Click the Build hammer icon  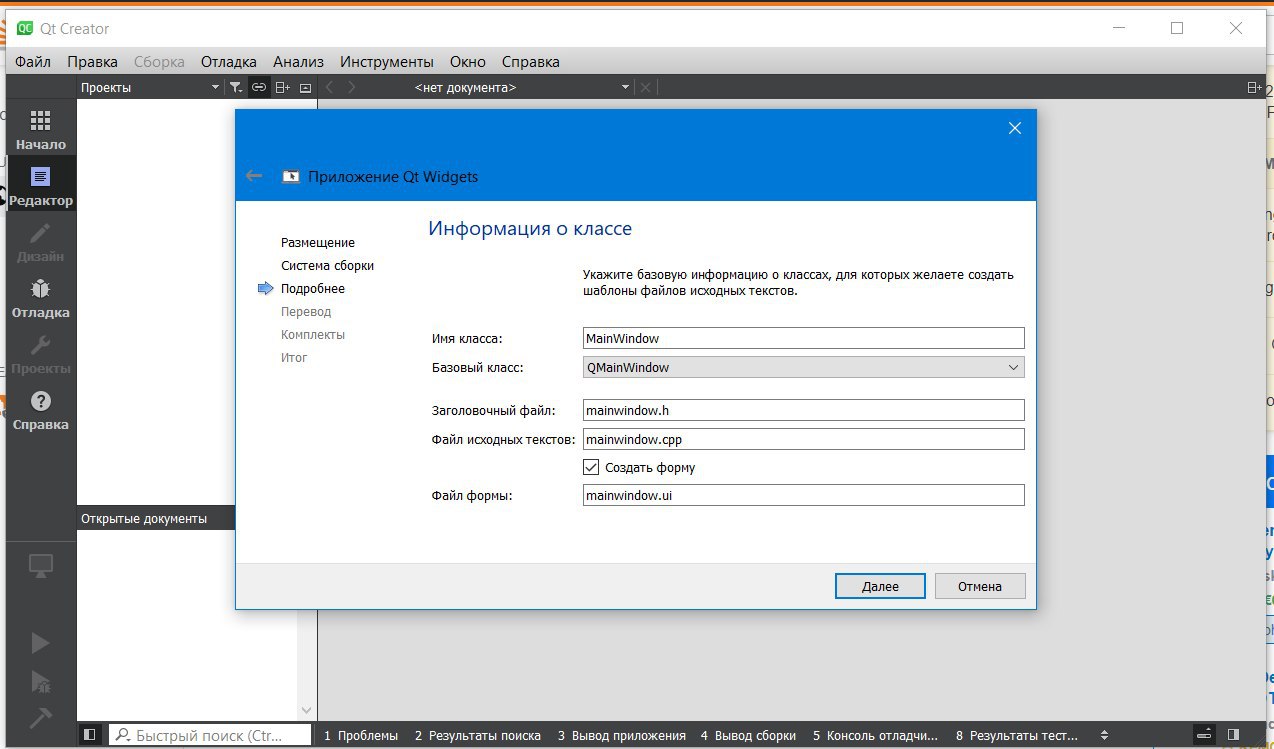pyautogui.click(x=40, y=718)
